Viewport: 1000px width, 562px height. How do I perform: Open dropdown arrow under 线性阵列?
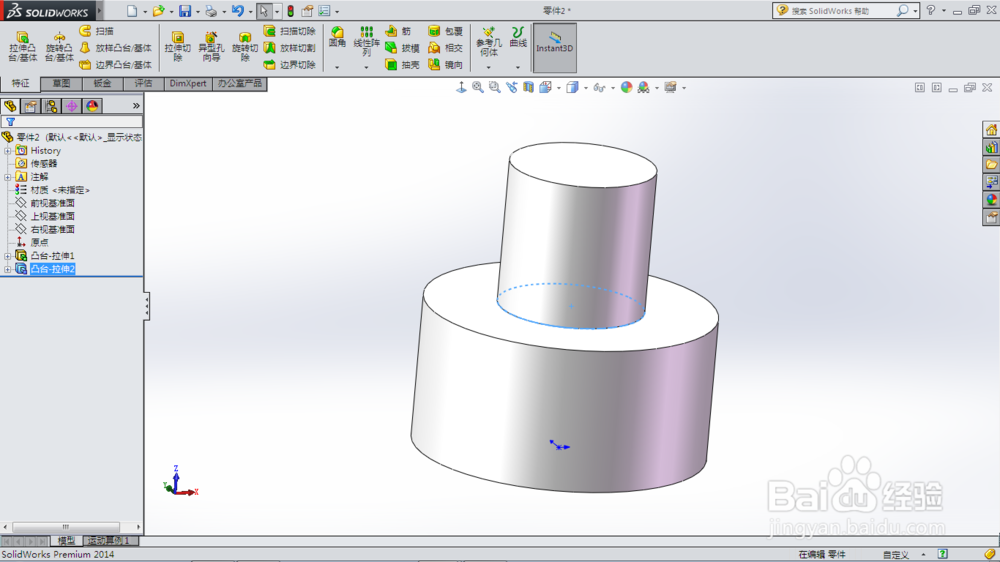pyautogui.click(x=367, y=67)
